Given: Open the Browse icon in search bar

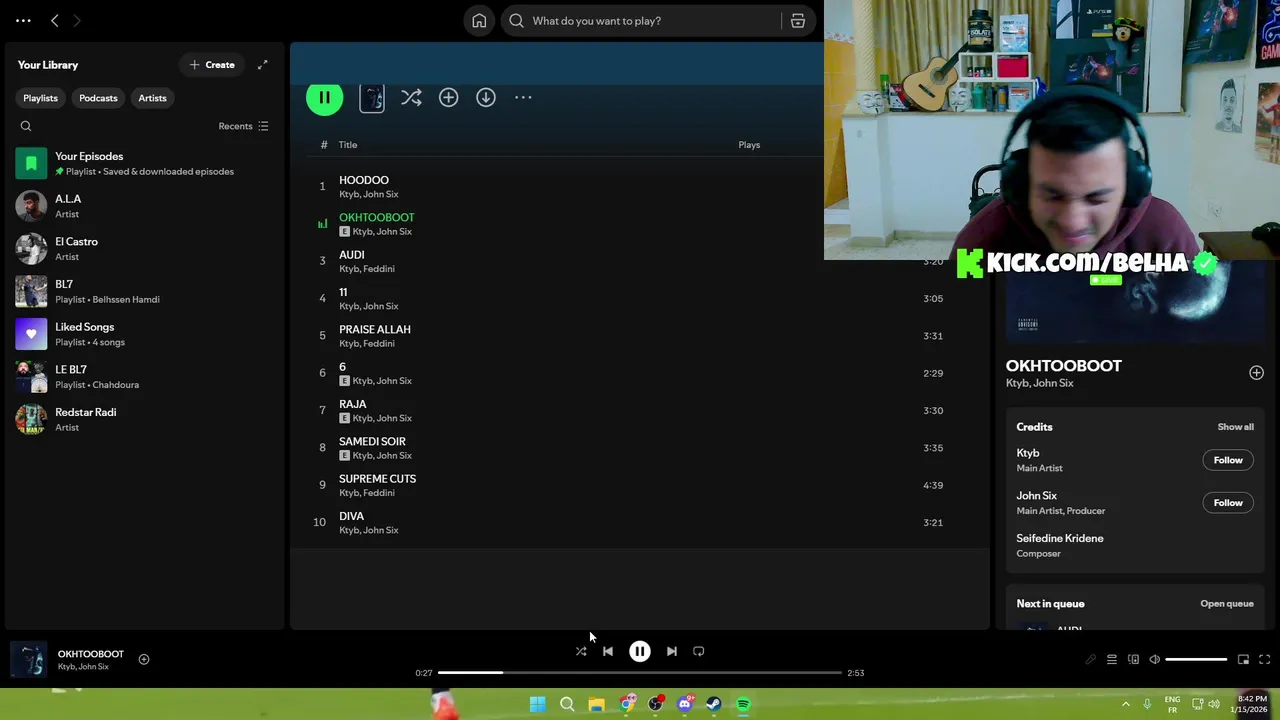Looking at the screenshot, I should click(x=798, y=21).
